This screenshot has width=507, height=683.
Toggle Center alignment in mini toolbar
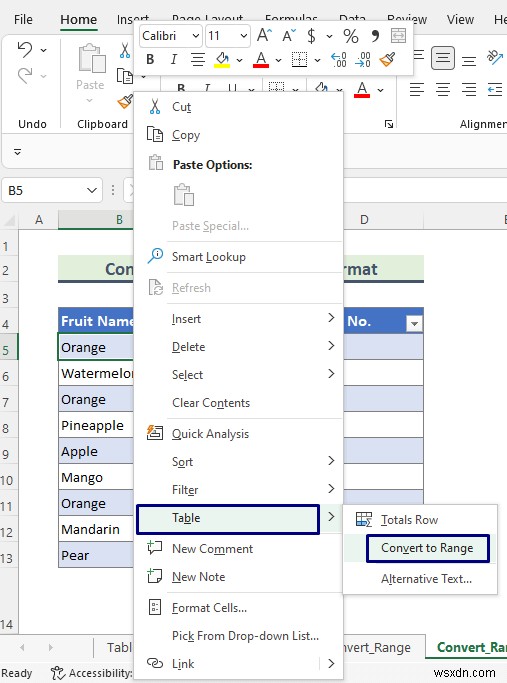[x=198, y=60]
